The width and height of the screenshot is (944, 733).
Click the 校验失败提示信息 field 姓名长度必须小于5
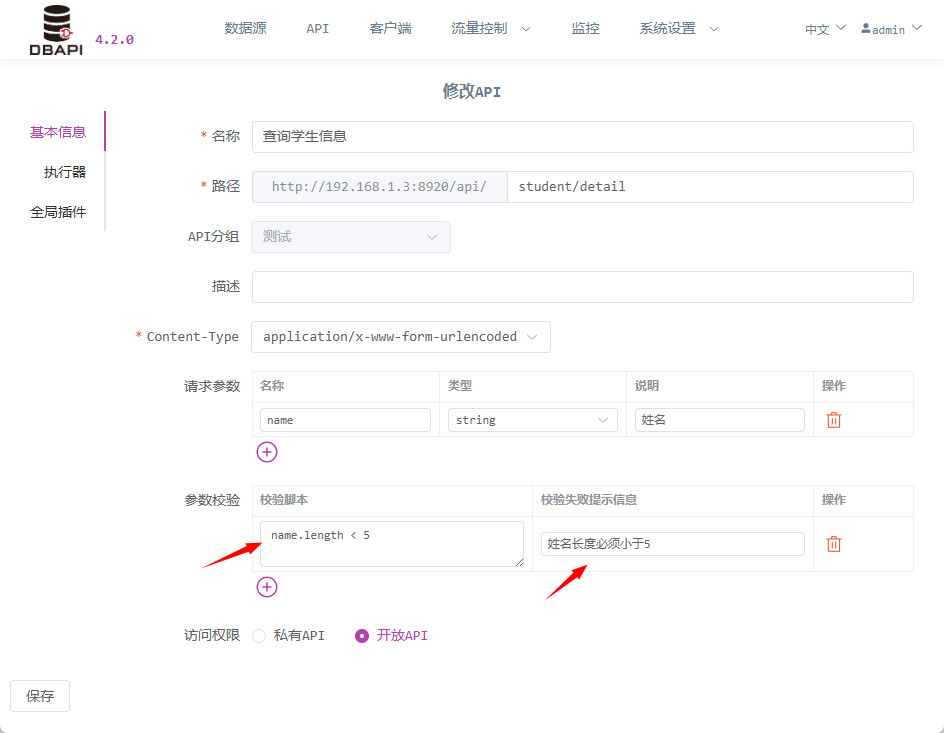672,544
